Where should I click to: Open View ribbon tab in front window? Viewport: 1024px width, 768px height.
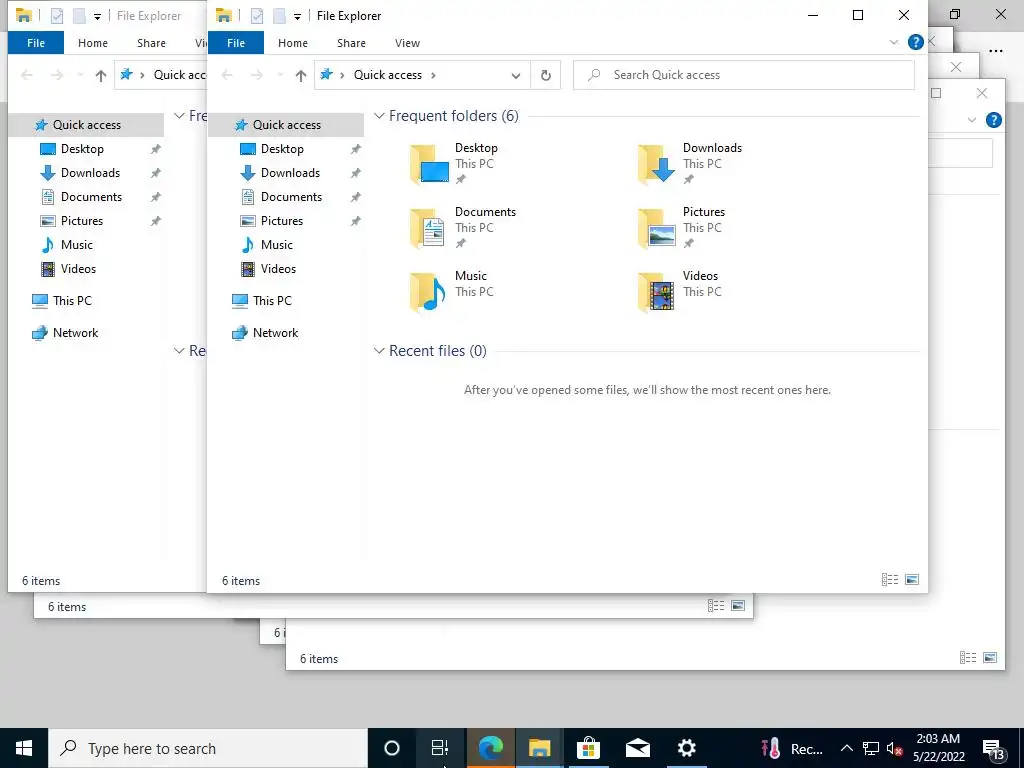pyautogui.click(x=408, y=43)
